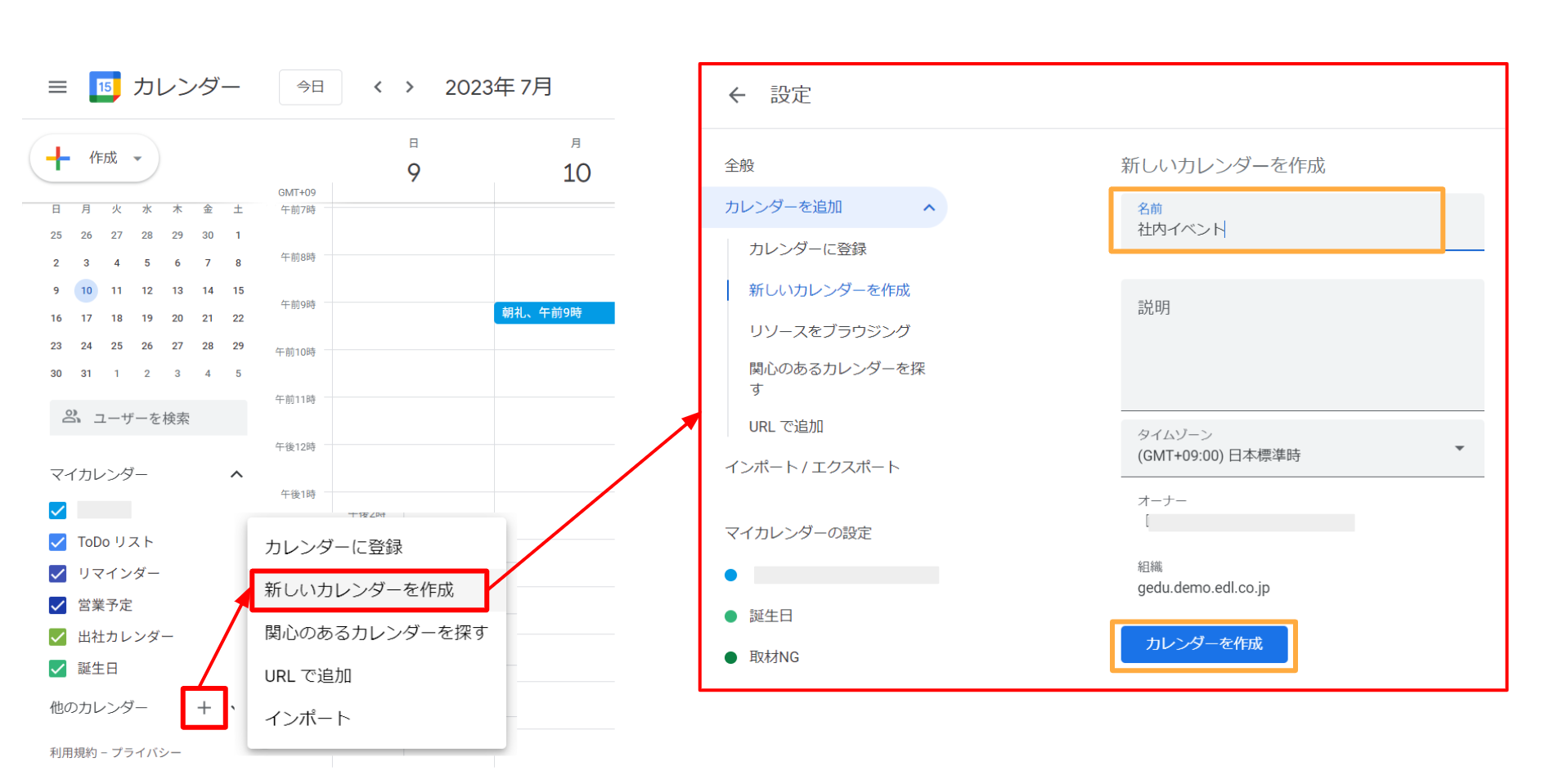Viewport: 1545px width, 784px height.
Task: Collapse the カレンダーを追加 section
Action: pos(928,208)
